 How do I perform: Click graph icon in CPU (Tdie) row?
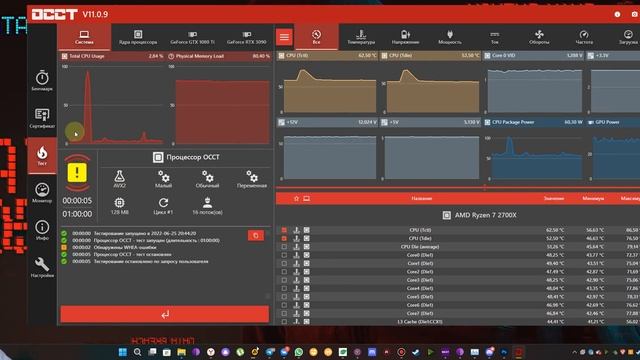(307, 238)
